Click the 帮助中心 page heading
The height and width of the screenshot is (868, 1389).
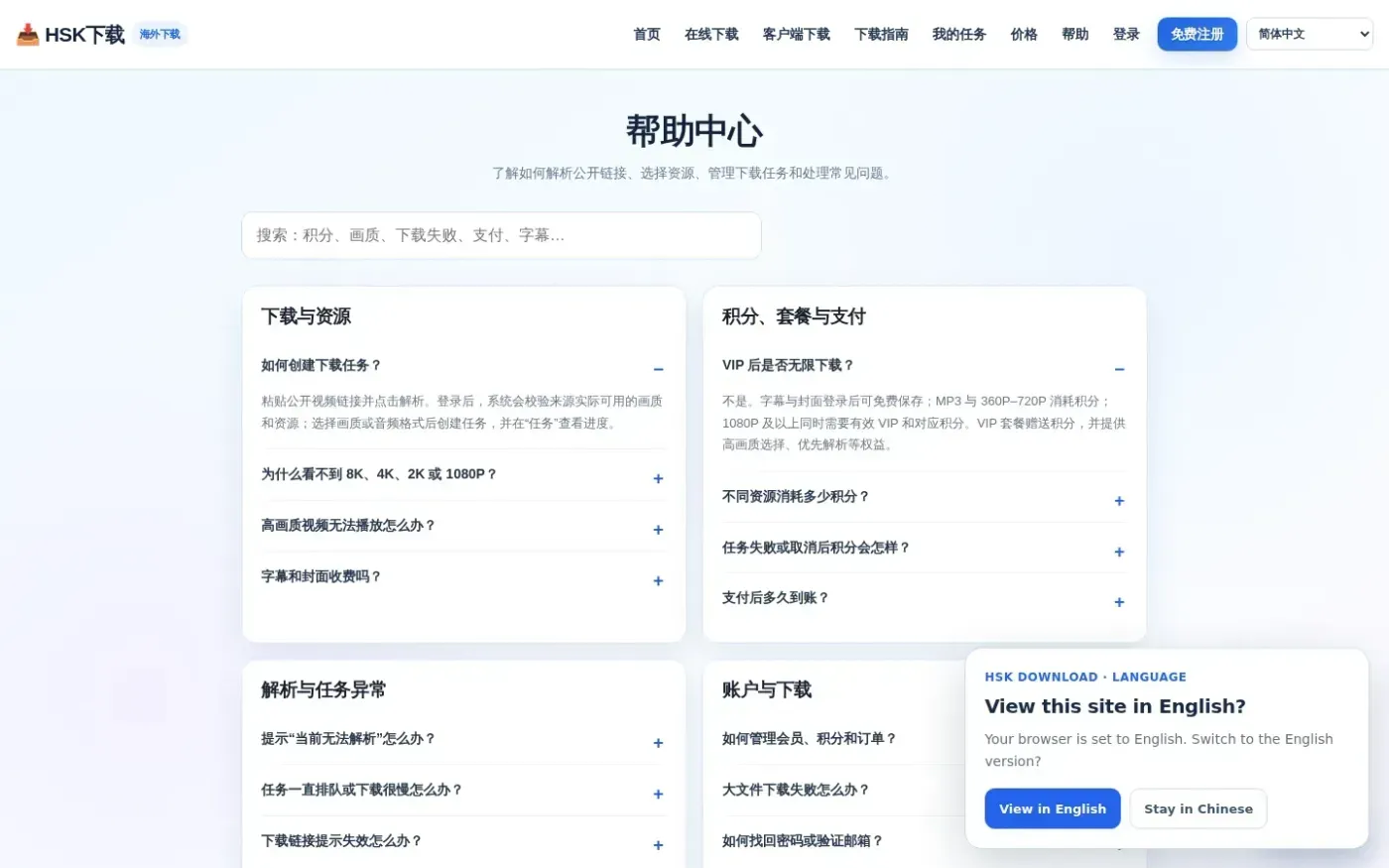point(694,131)
